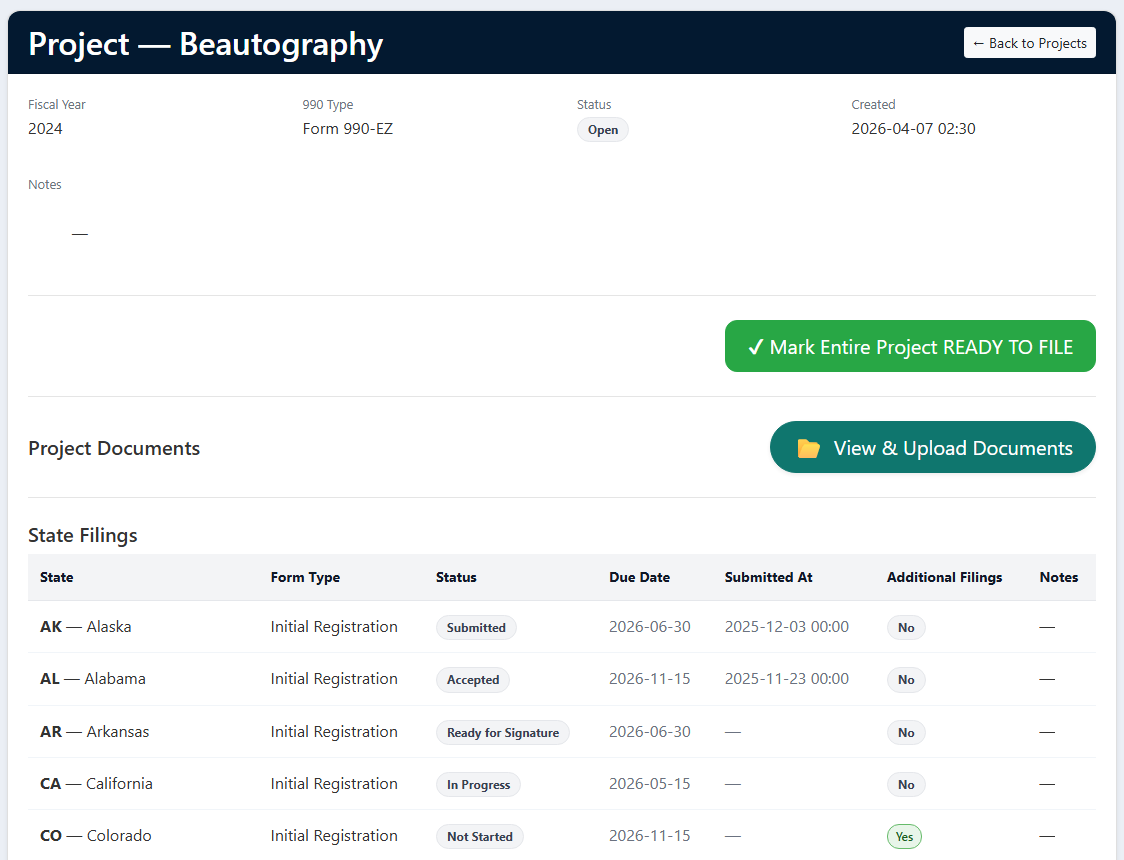The height and width of the screenshot is (860, 1124).
Task: Select the Form Type column header
Action: (x=305, y=577)
